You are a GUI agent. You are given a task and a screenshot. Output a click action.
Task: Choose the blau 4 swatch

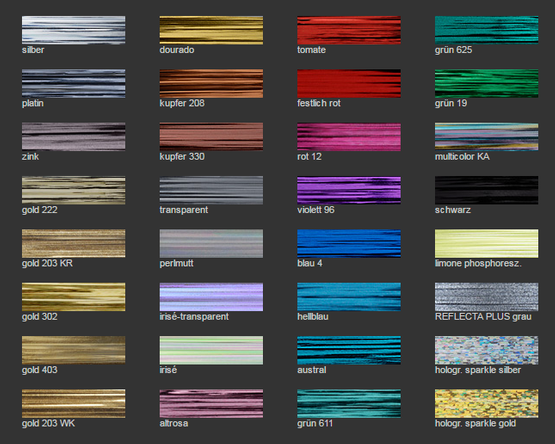pyautogui.click(x=349, y=244)
